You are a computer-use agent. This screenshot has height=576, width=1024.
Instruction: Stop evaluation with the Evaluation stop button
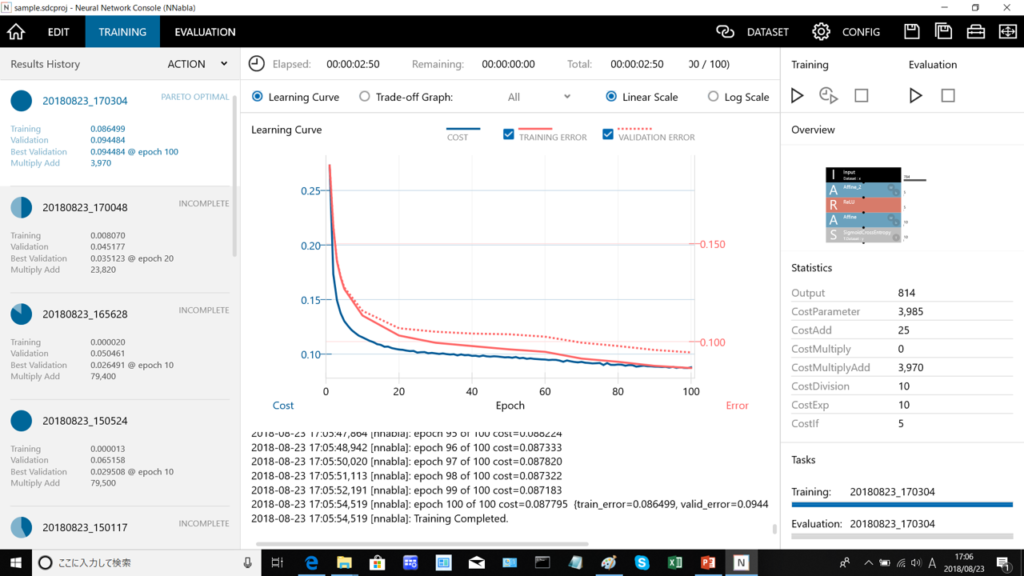click(x=948, y=95)
